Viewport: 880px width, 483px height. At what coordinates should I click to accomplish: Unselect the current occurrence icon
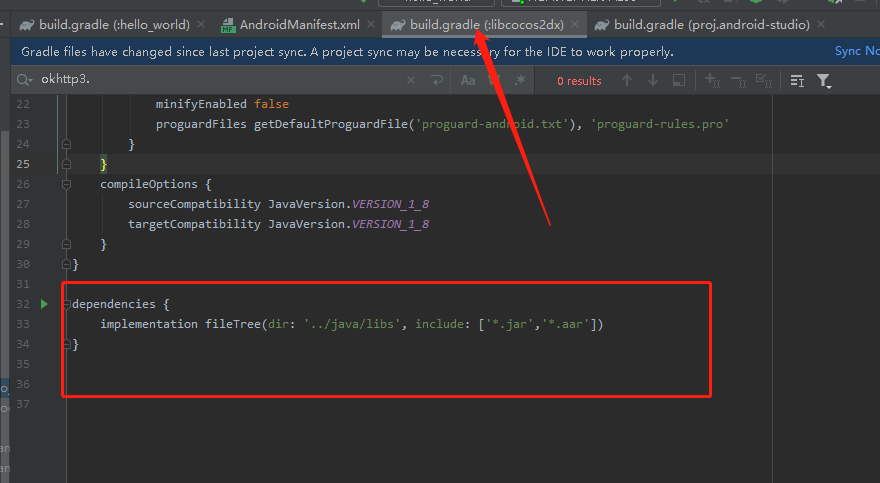739,81
